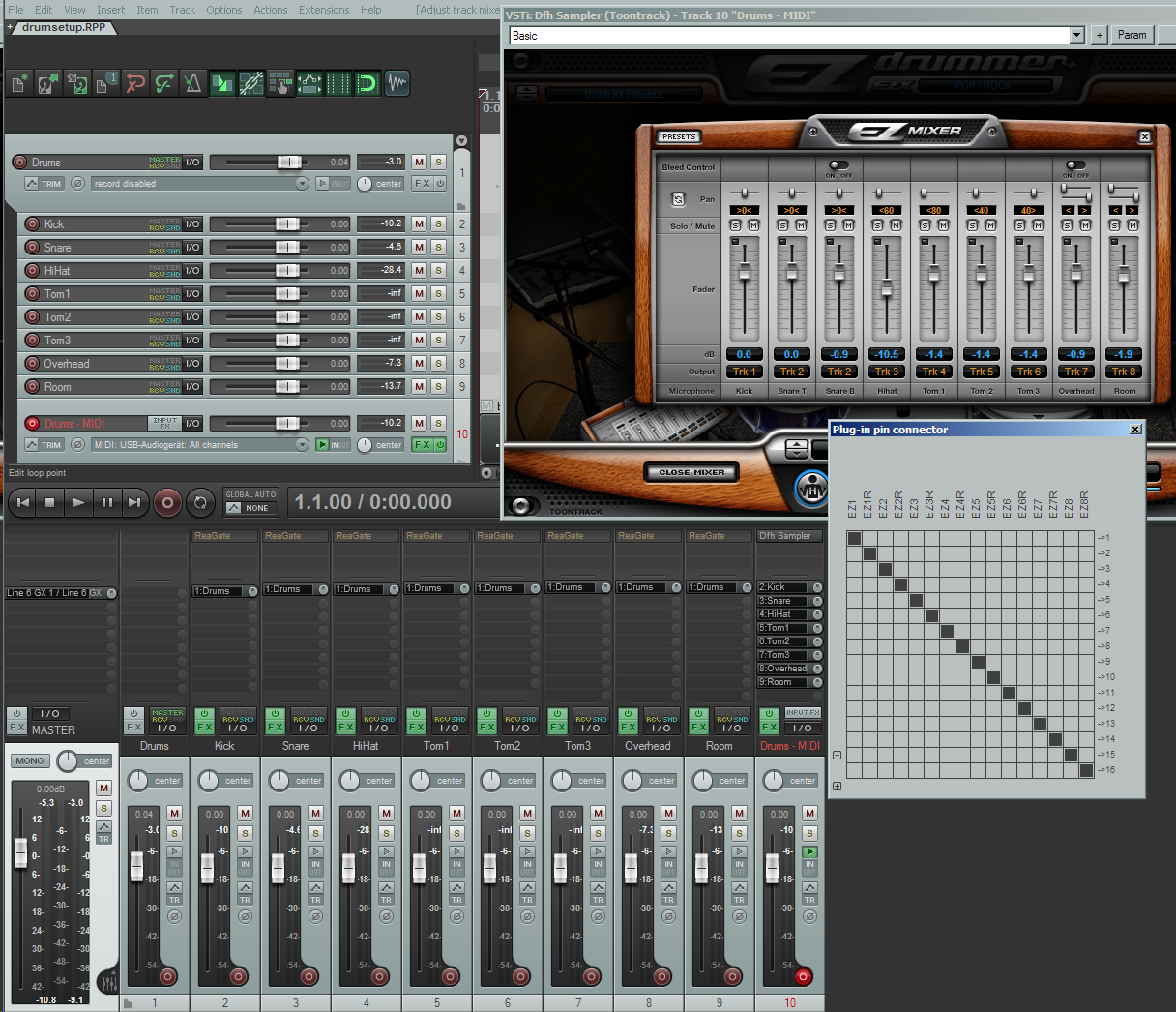Open the Track menu

click(182, 10)
